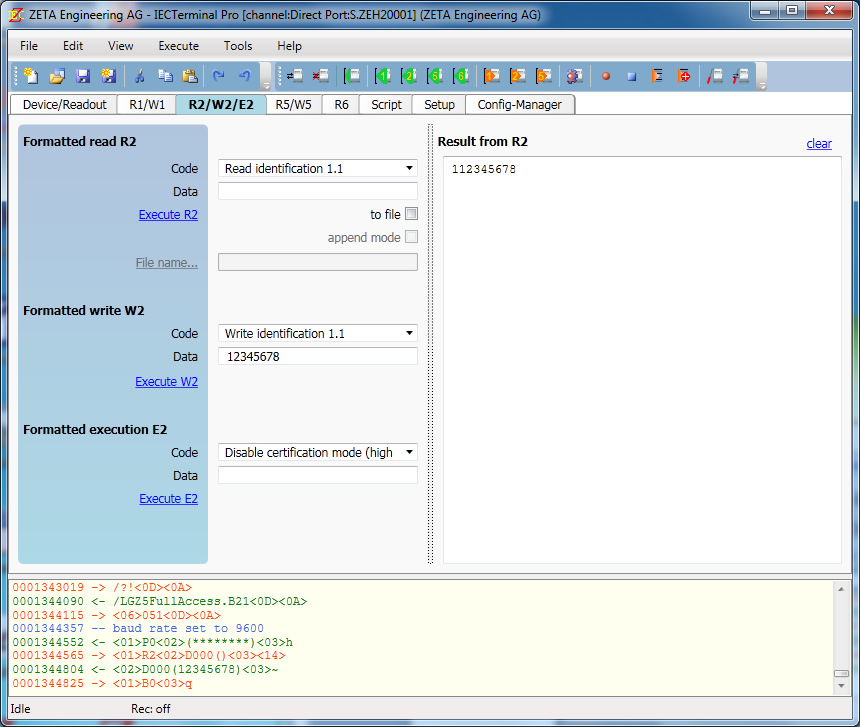Viewport: 860px width, 727px height.
Task: Click the W2 Data field containing 12345678
Action: click(318, 356)
